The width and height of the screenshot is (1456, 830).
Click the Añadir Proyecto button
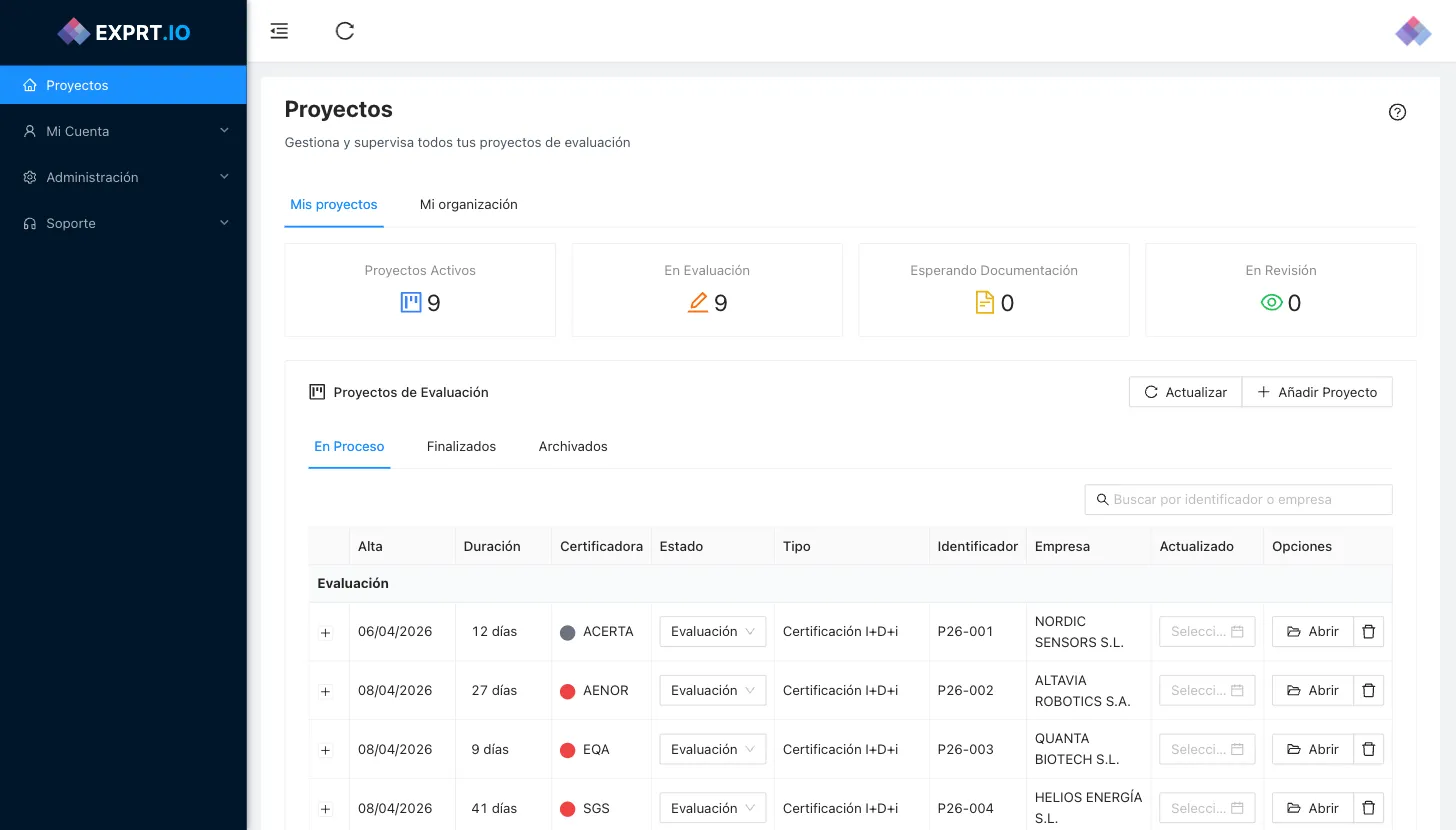1317,392
